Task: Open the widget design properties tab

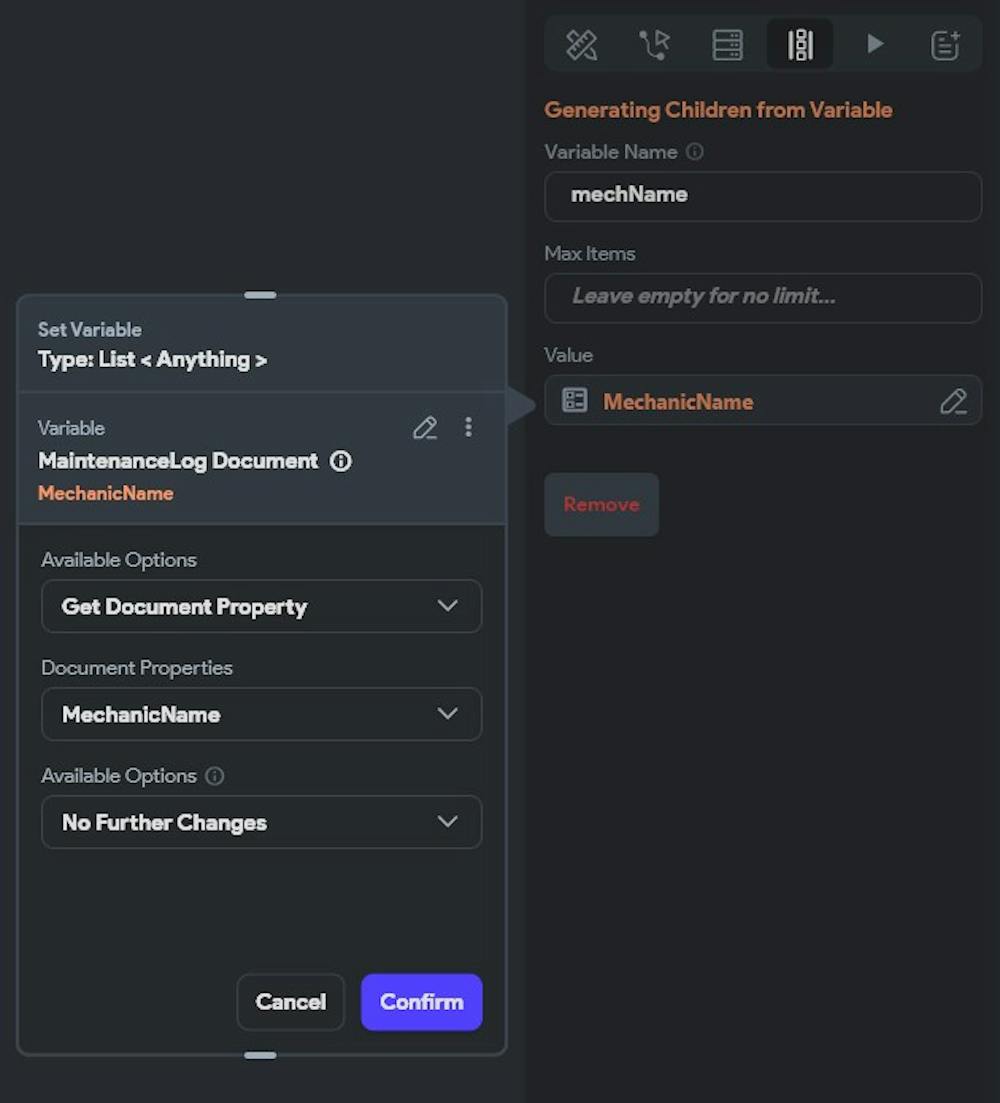Action: tap(581, 44)
